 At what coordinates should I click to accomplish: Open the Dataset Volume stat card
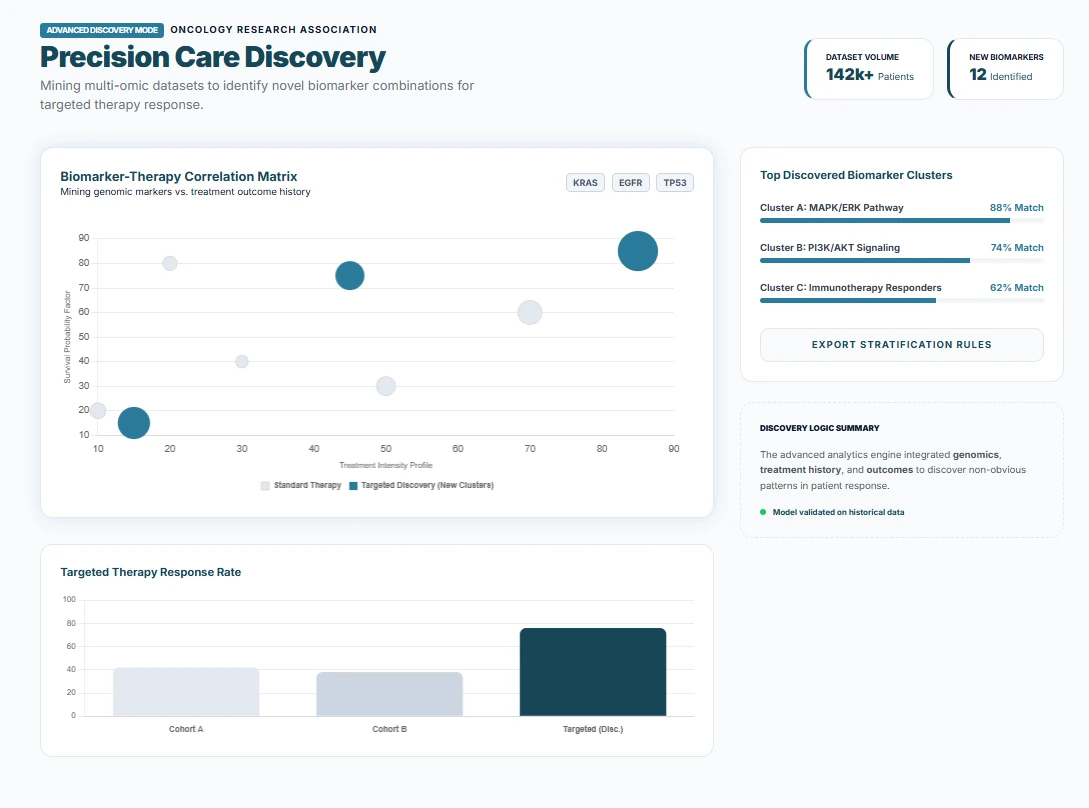[868, 68]
